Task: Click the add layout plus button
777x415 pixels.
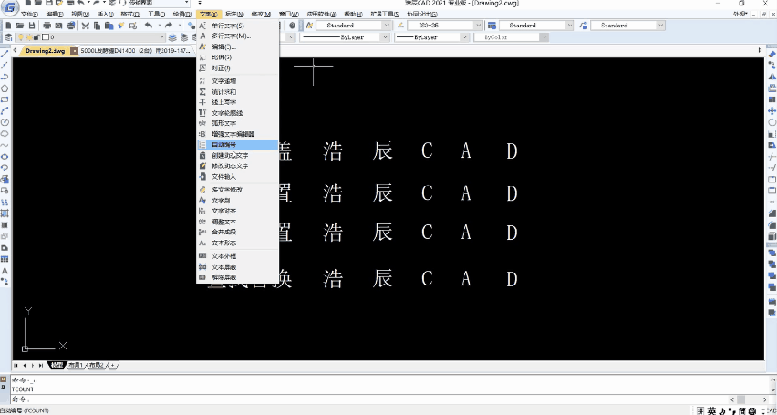Action: (x=113, y=366)
